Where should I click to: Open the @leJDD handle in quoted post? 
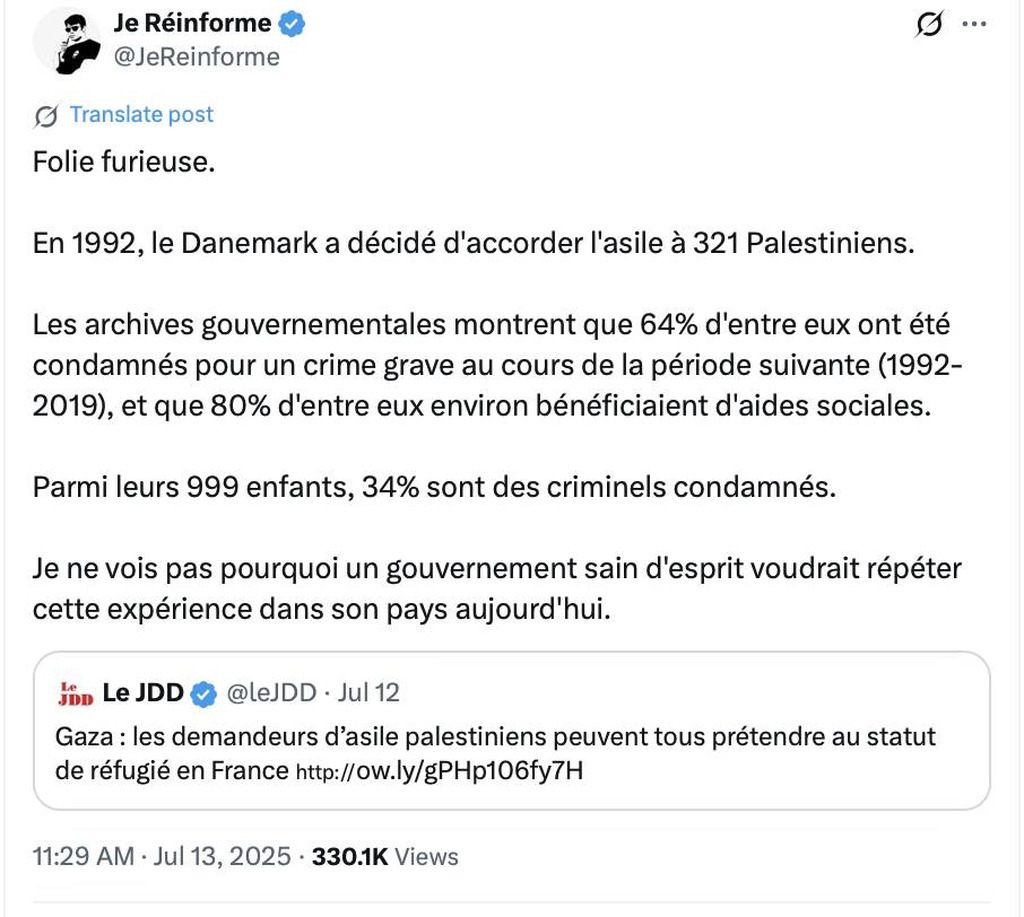(272, 692)
